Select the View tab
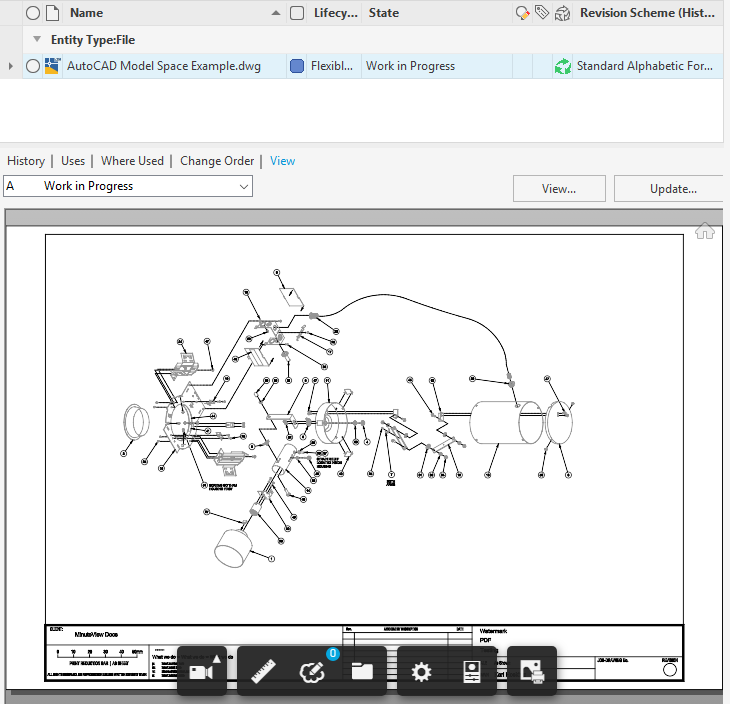The width and height of the screenshot is (730, 704). point(282,161)
